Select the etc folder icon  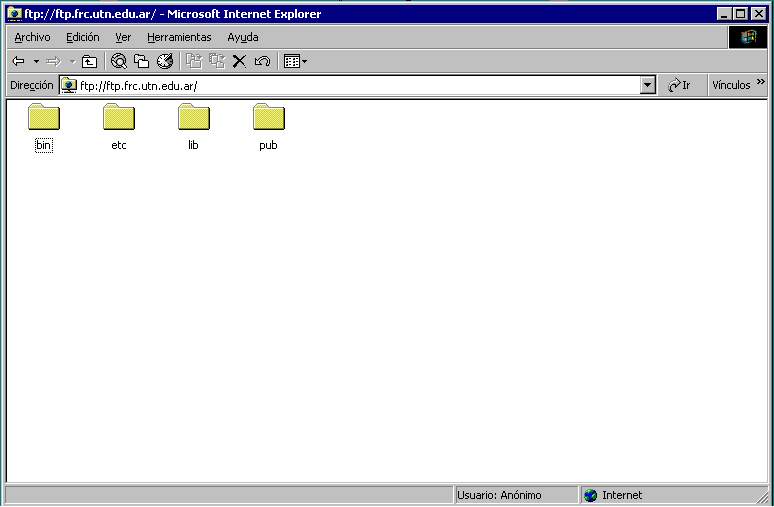point(119,117)
